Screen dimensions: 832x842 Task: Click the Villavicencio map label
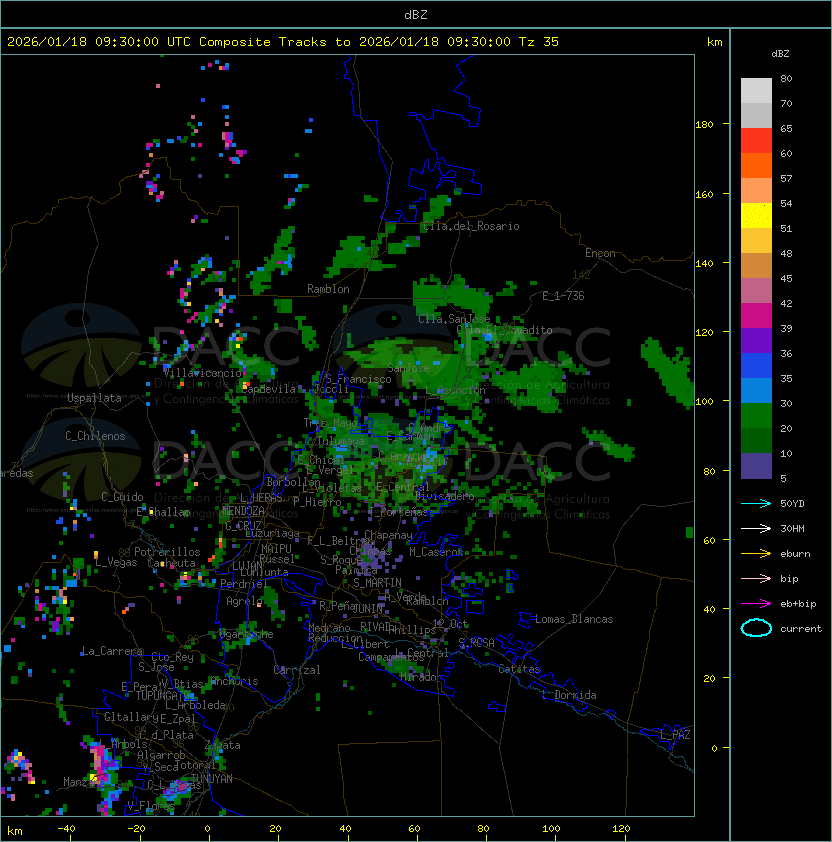(202, 373)
